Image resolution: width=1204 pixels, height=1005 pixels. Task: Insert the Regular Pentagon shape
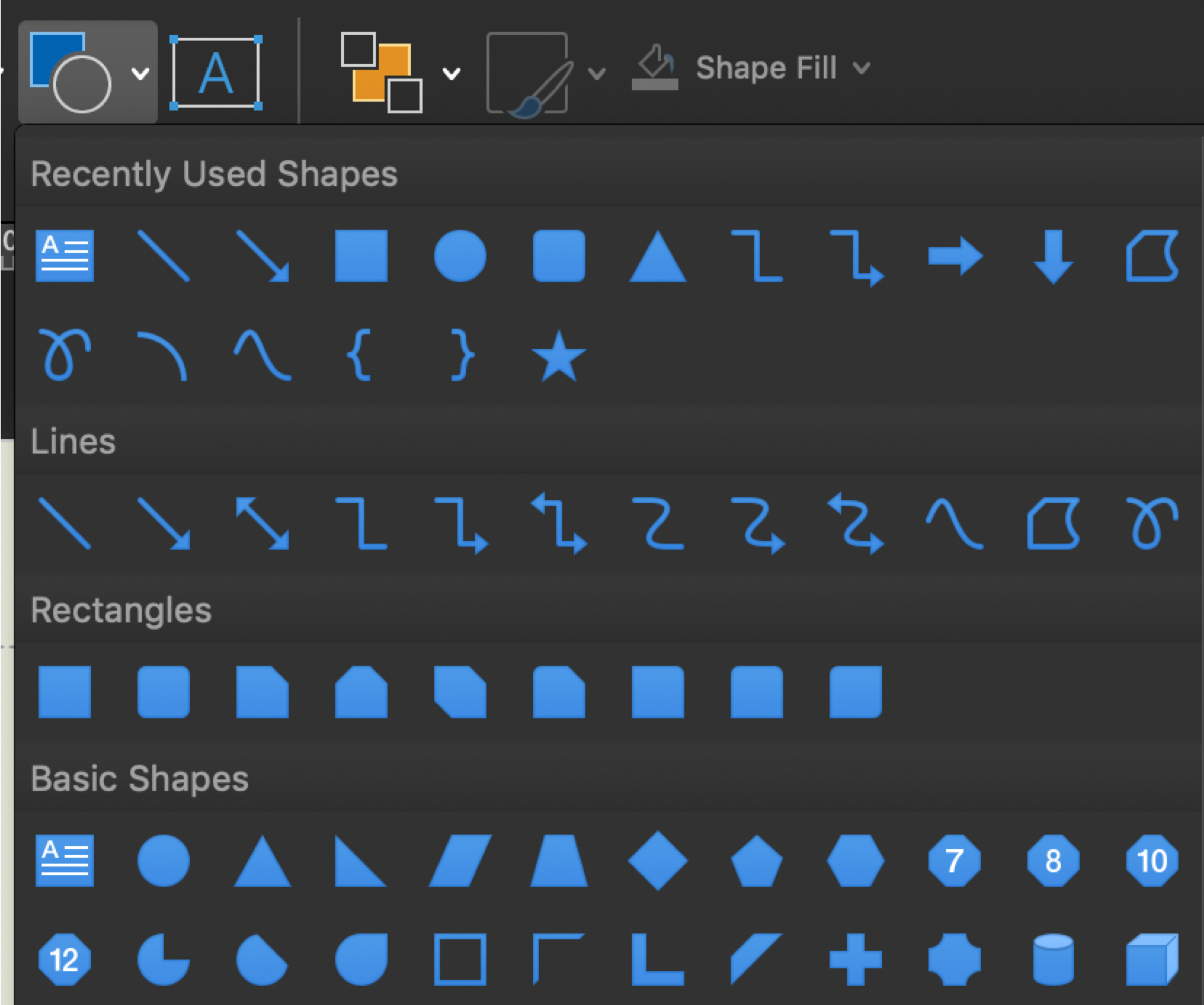[757, 861]
